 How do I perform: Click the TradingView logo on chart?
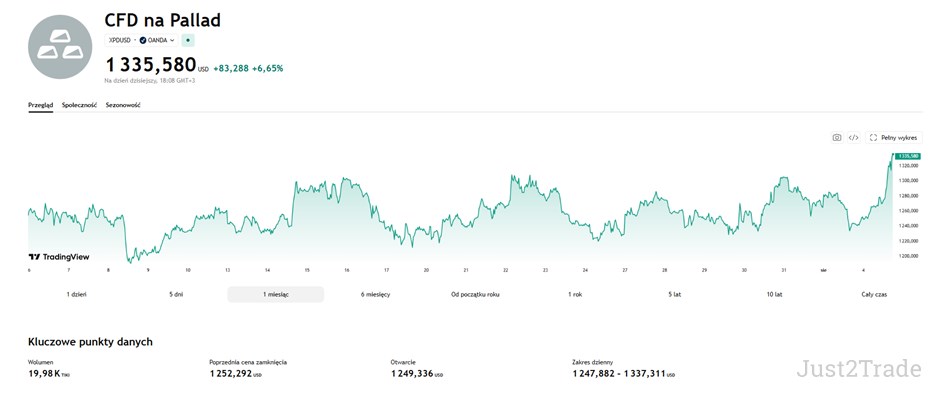click(59, 257)
